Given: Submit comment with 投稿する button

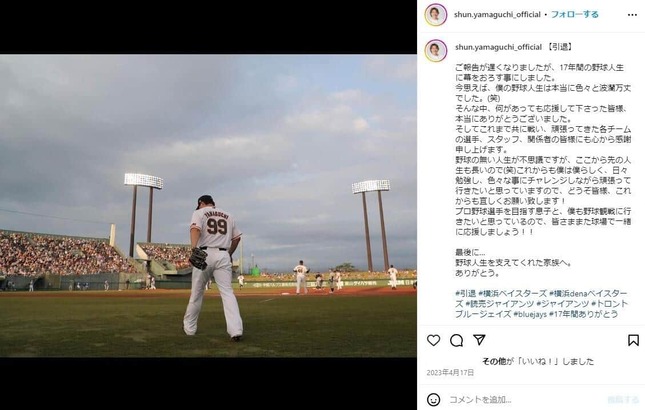Looking at the screenshot, I should tap(623, 400).
